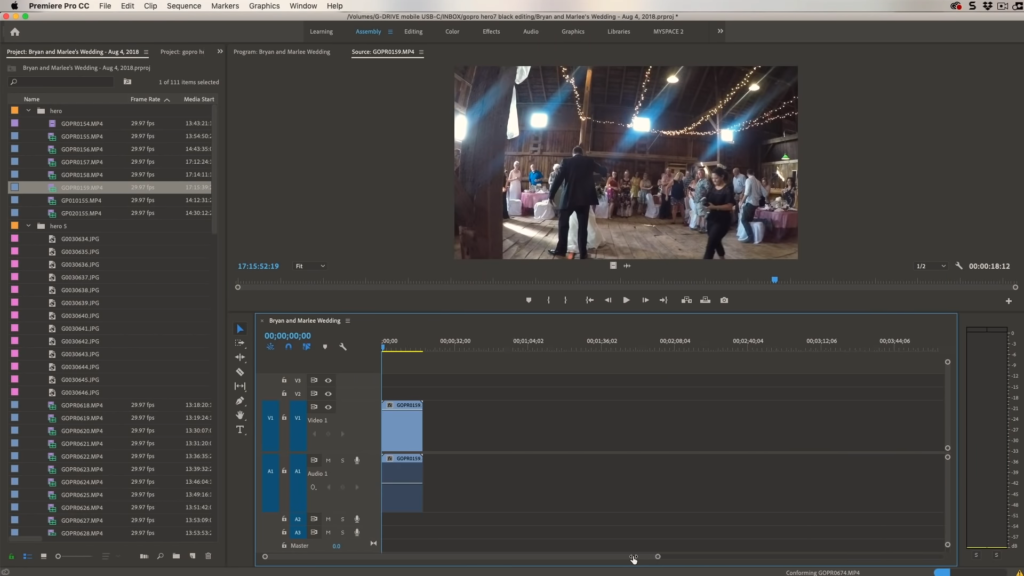Click the Home icon in workspace bar

15,32
